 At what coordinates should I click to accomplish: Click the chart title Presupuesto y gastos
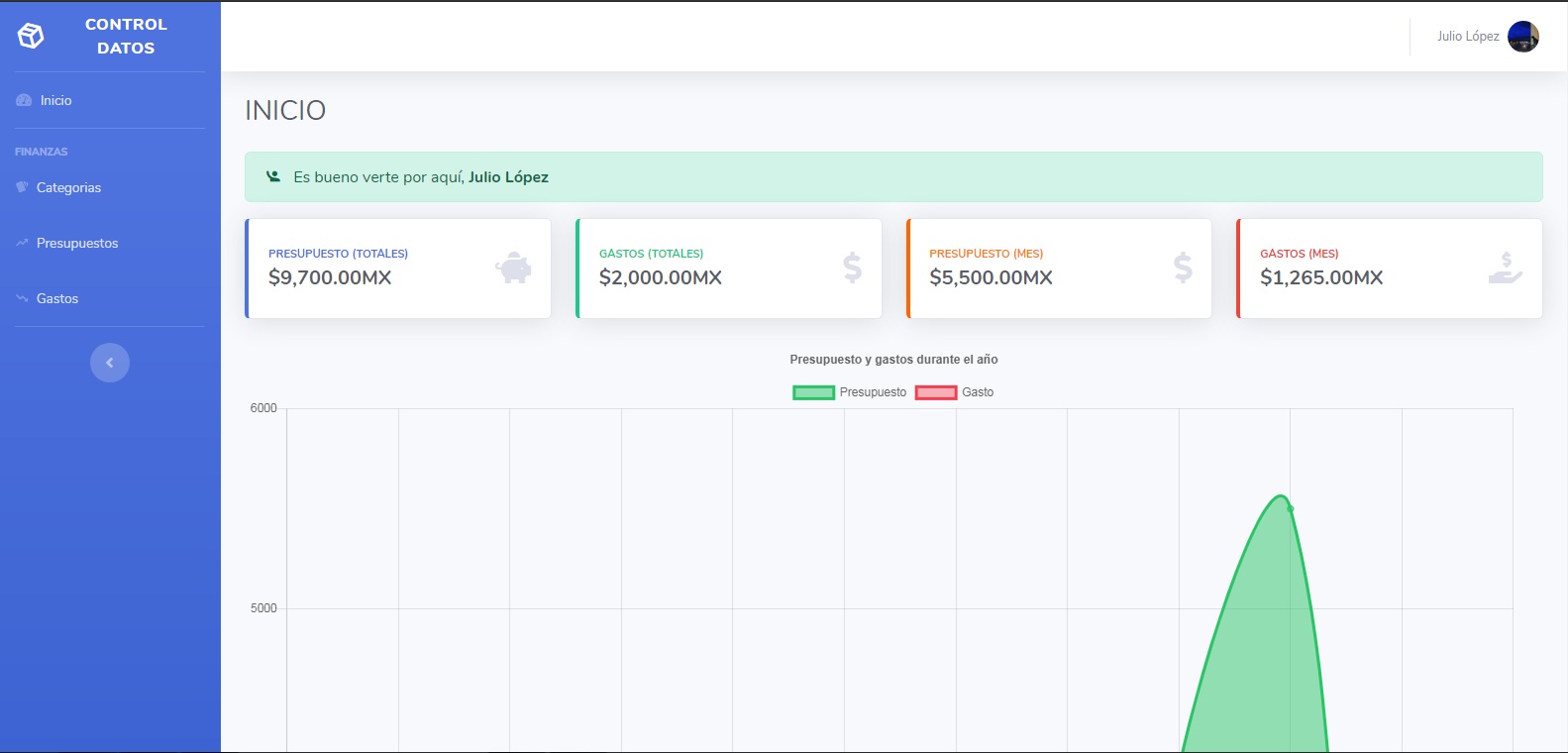(893, 360)
